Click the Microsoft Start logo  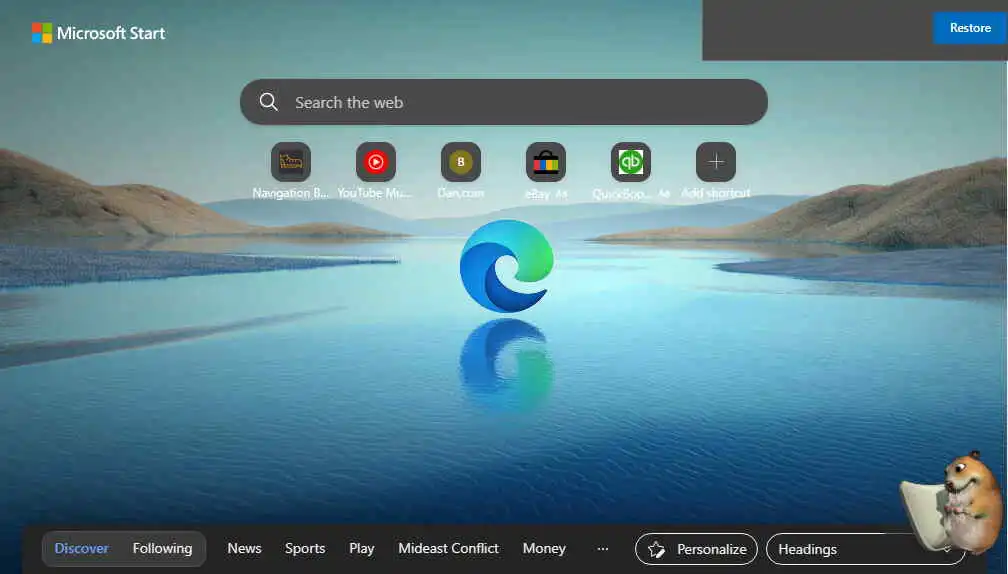(98, 33)
